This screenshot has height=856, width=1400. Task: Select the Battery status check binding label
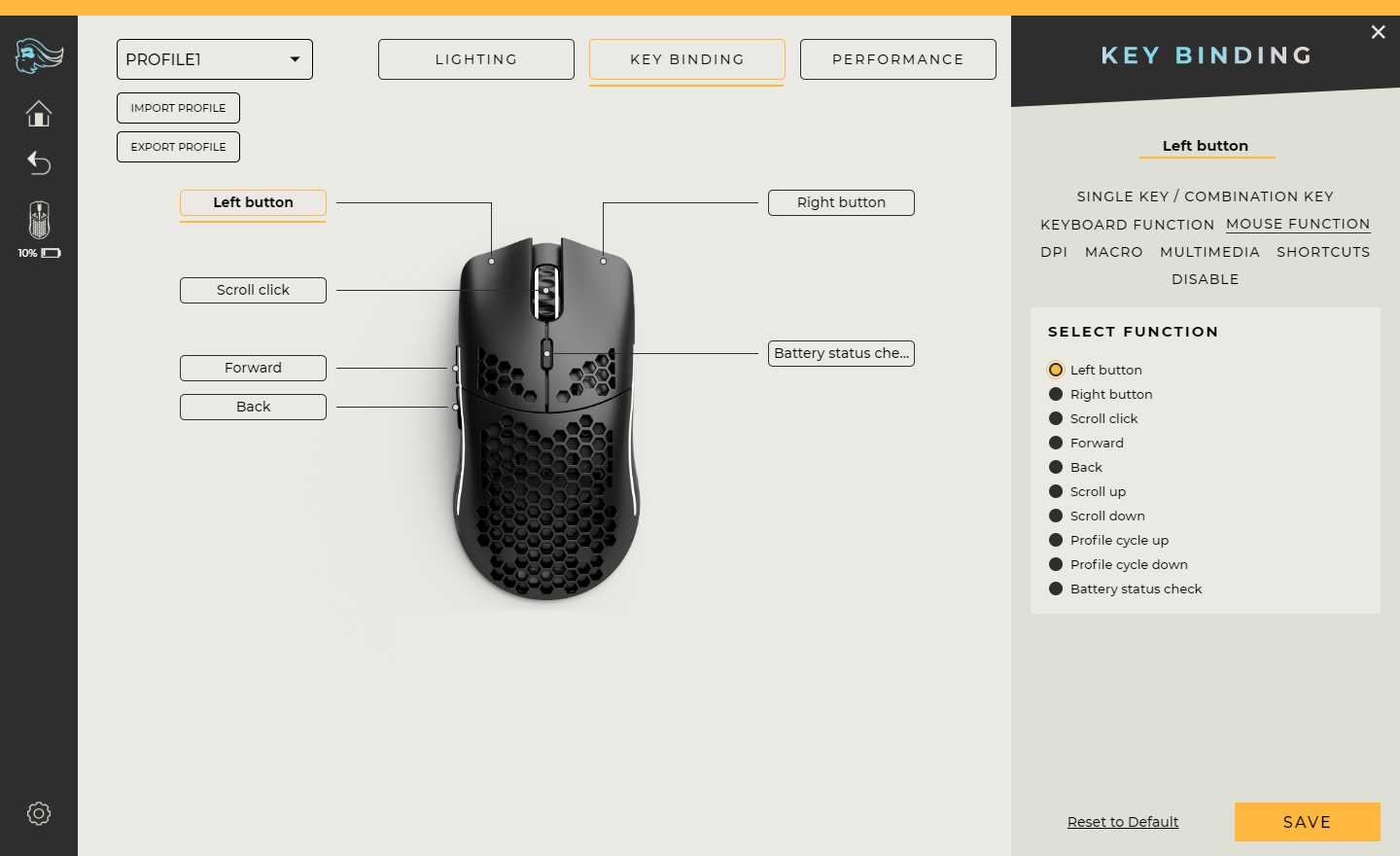[x=841, y=353]
